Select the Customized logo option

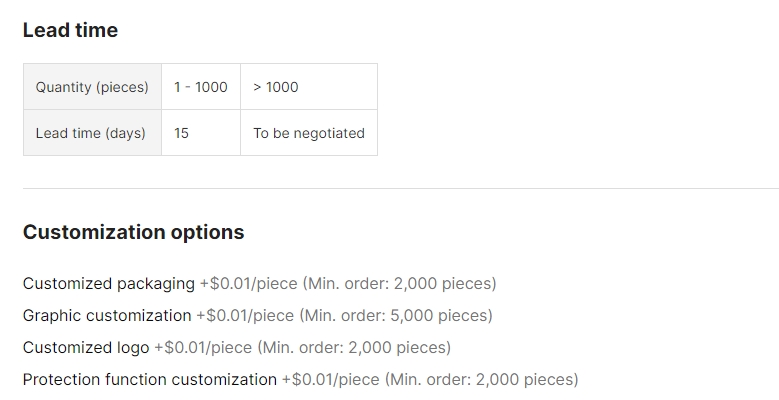pyautogui.click(x=86, y=347)
